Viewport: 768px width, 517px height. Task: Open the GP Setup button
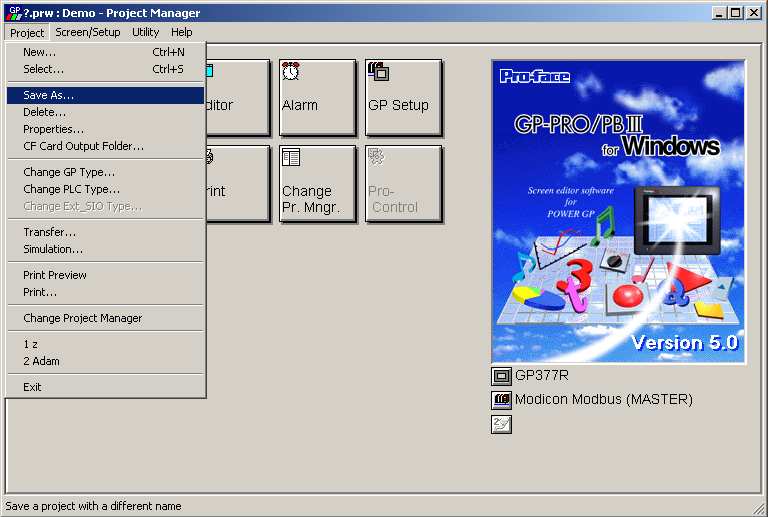pos(404,98)
